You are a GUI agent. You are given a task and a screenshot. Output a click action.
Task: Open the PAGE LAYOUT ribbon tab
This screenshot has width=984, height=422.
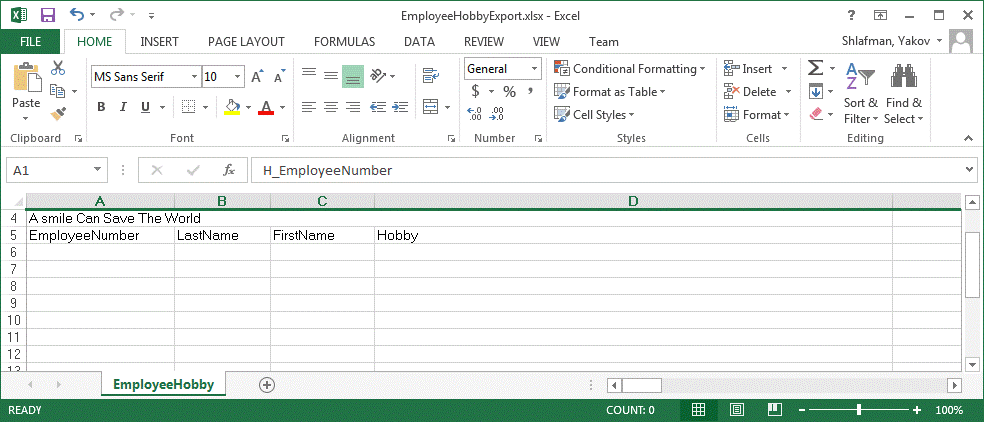tap(246, 42)
